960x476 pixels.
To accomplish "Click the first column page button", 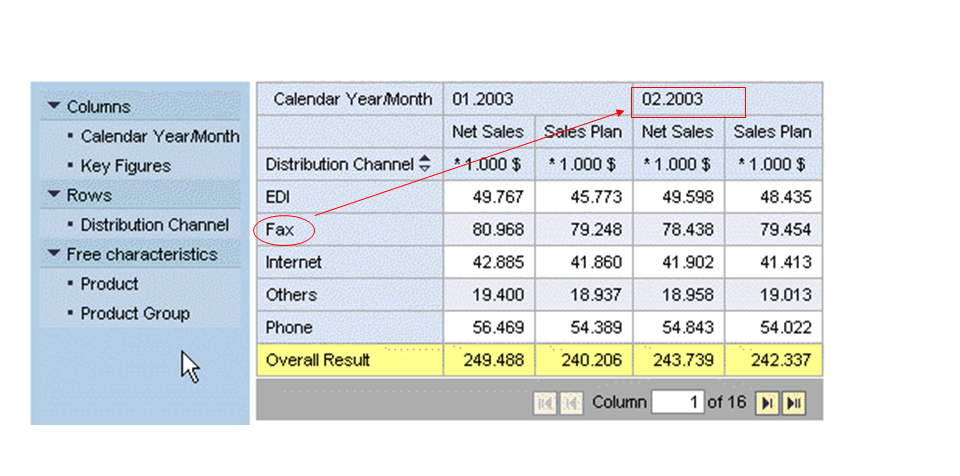I will (546, 403).
